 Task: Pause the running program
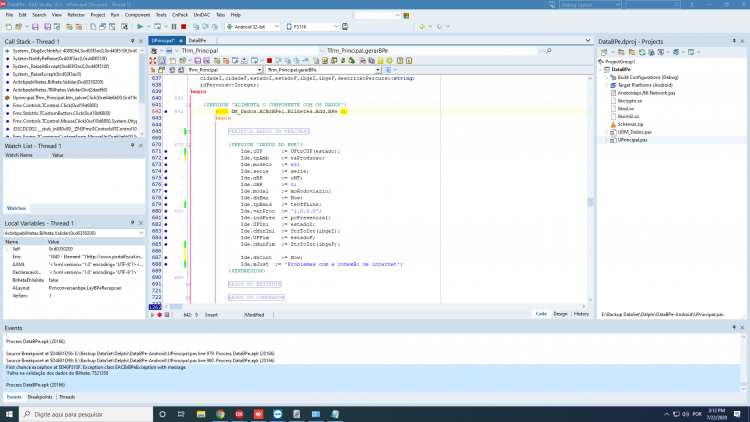174,27
